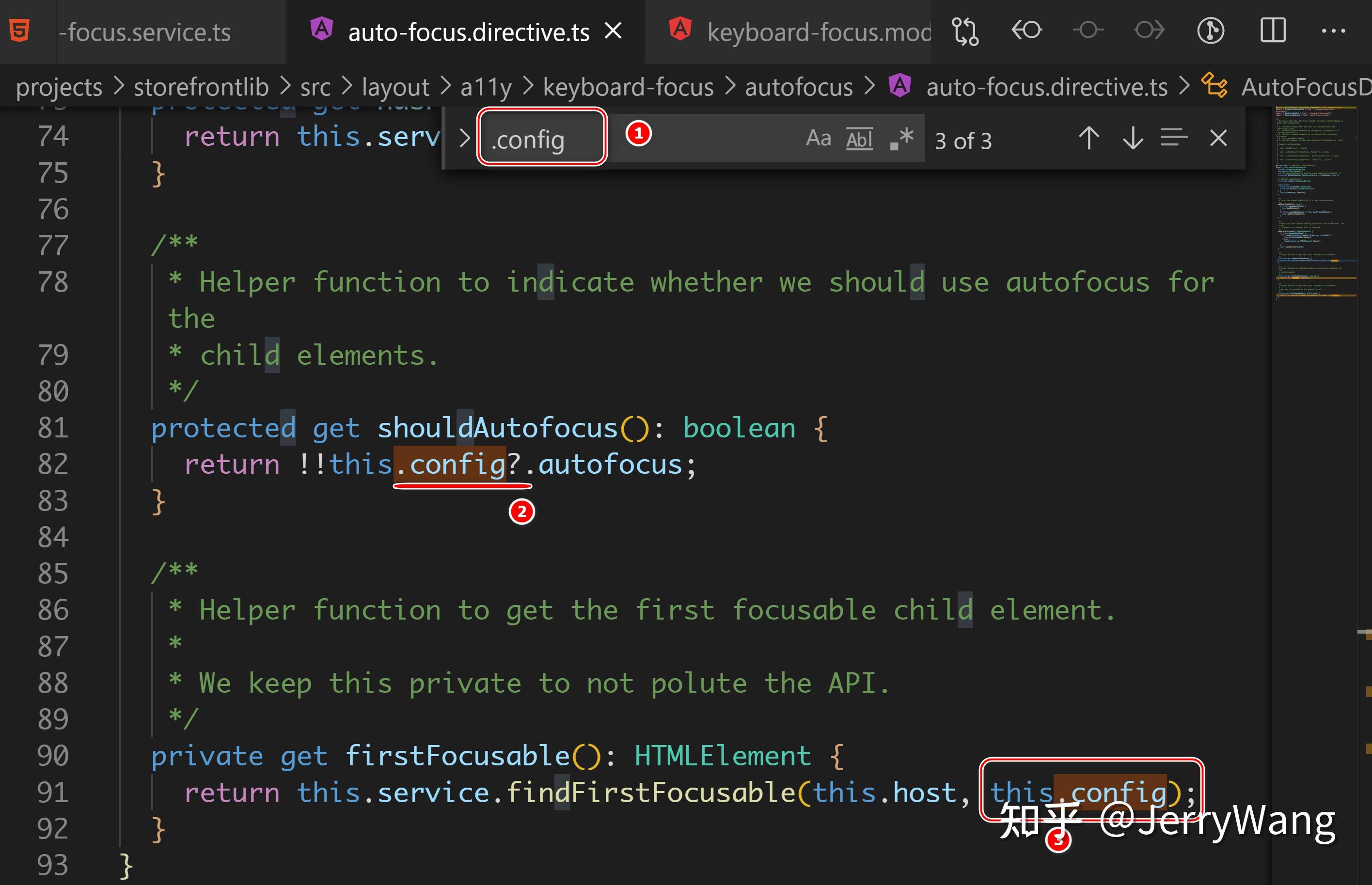Click the Compare Changes icon in editor toolbar
The image size is (1372, 885).
point(965,31)
